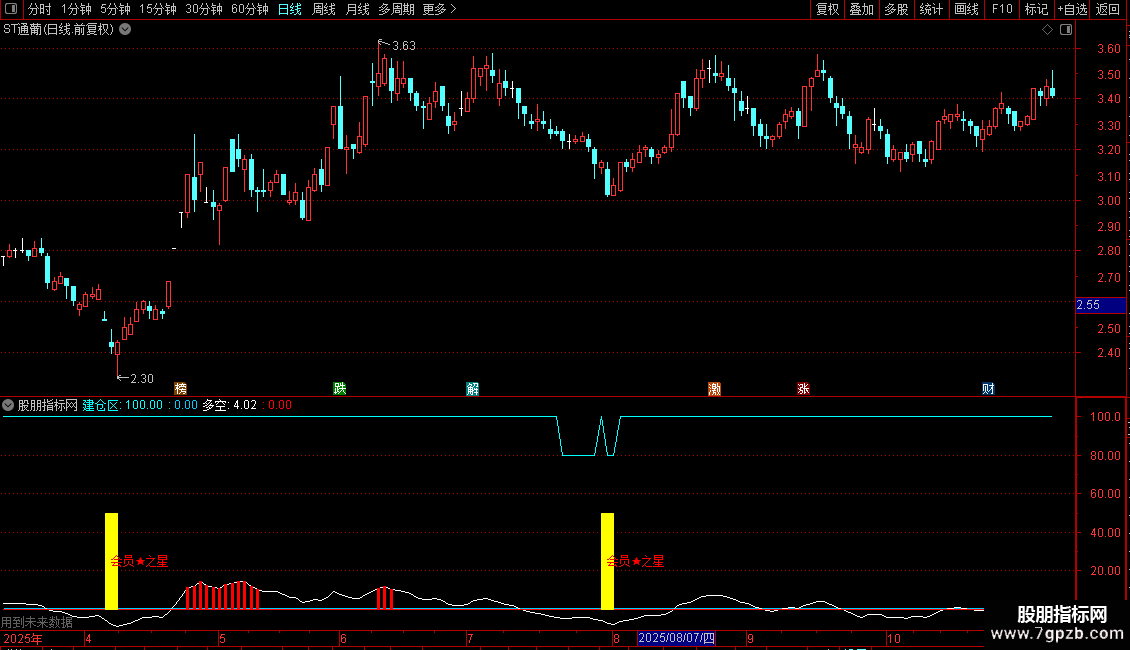
Task: Click the yellow 会员之星 signal bar in April
Action: point(111,561)
